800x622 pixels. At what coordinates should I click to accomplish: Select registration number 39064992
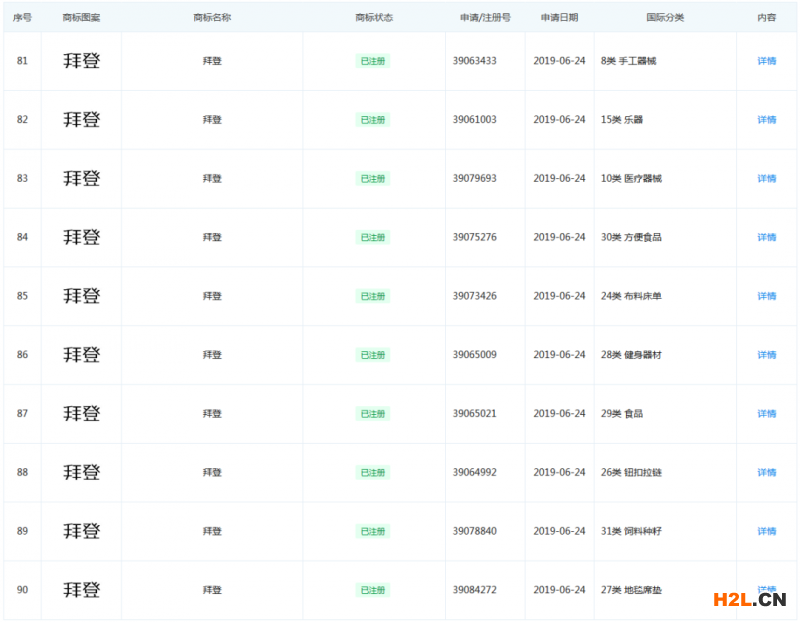(474, 472)
